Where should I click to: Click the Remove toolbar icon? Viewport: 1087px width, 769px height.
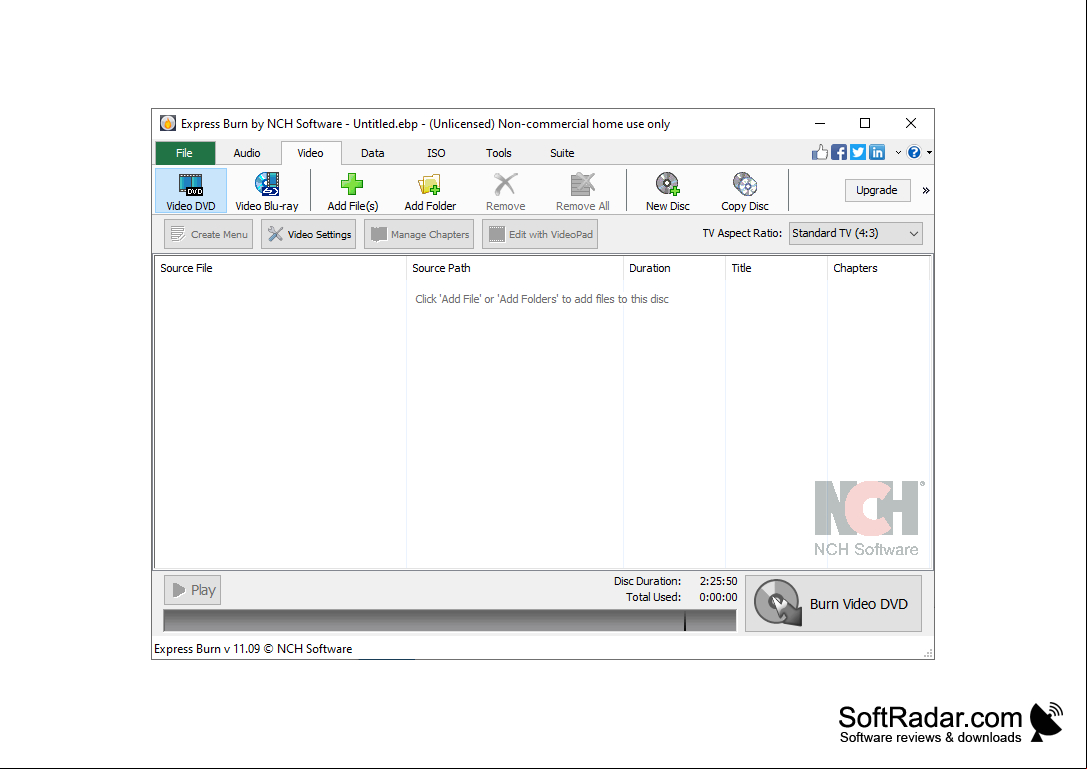[x=505, y=191]
